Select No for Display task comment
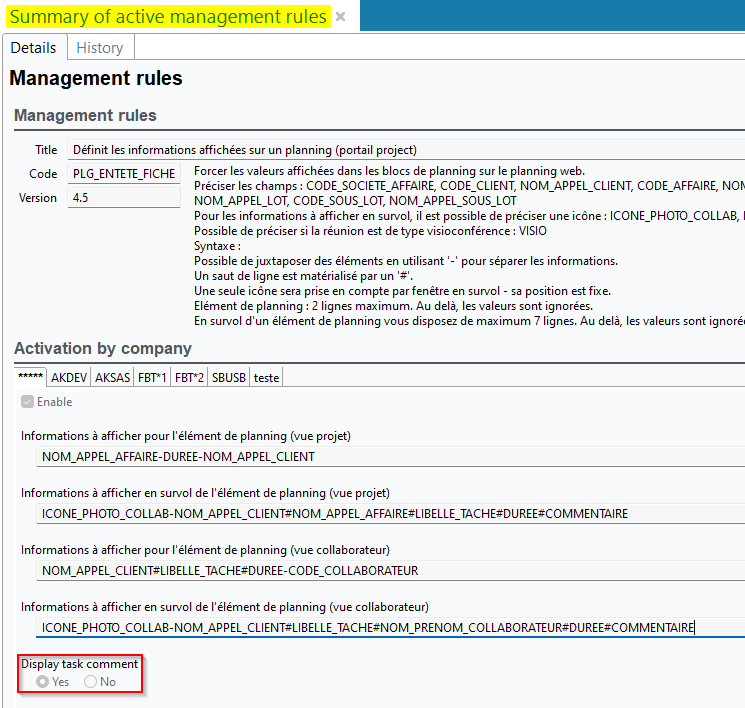The image size is (745, 708). coord(91,681)
